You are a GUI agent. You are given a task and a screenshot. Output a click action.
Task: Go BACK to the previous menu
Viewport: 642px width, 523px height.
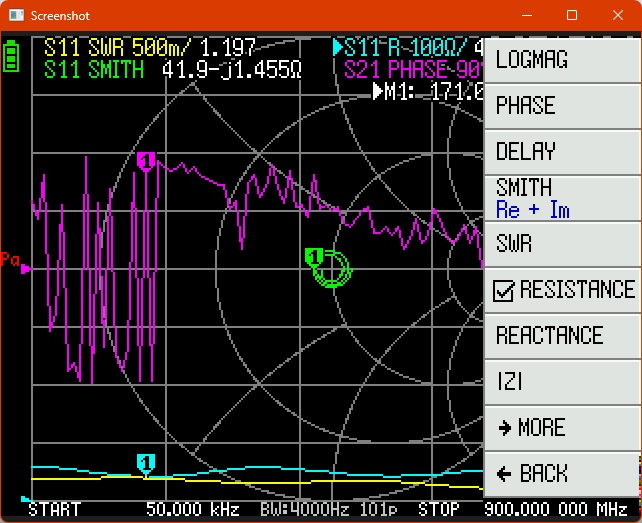[561, 474]
